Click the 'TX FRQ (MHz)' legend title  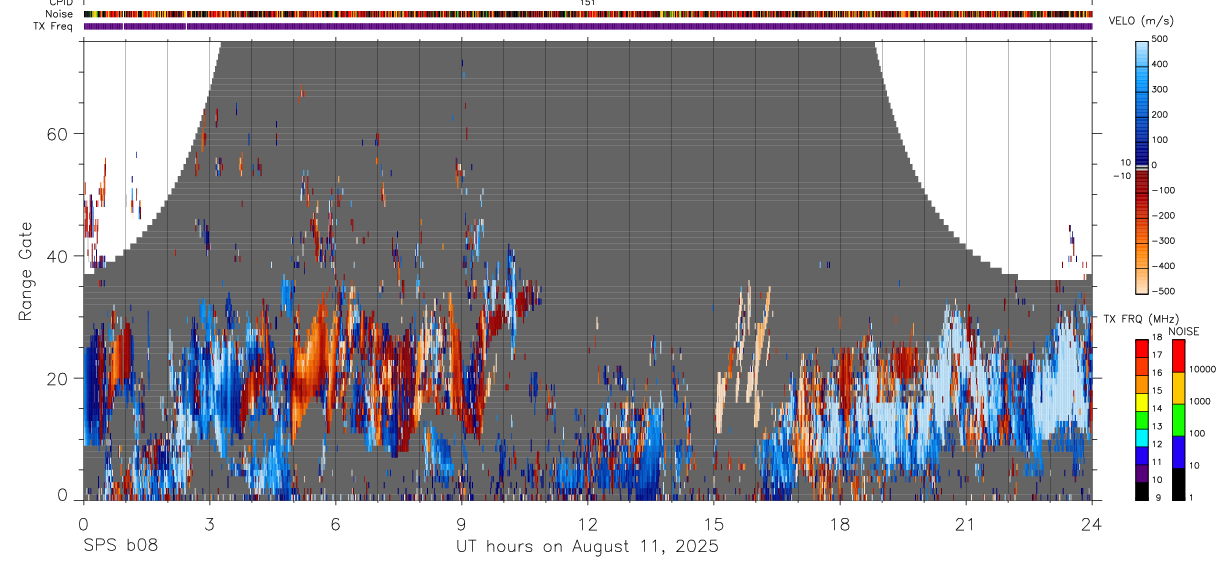[1141, 318]
